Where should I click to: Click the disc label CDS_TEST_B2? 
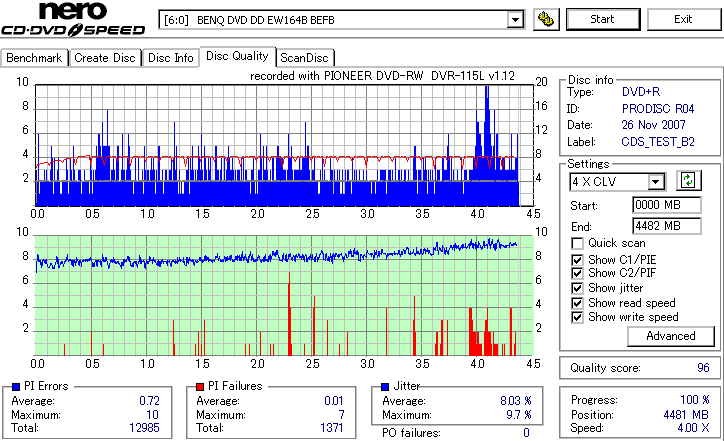point(658,142)
